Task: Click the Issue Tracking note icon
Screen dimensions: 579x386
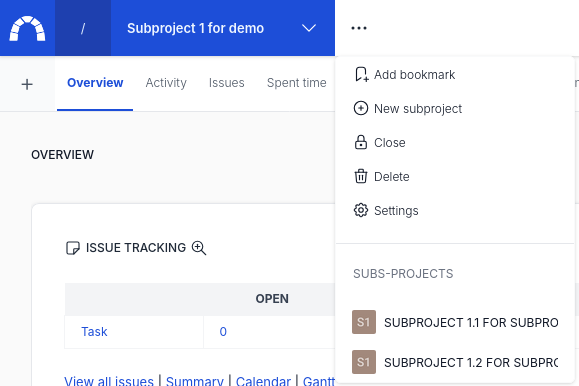Action: point(73,248)
